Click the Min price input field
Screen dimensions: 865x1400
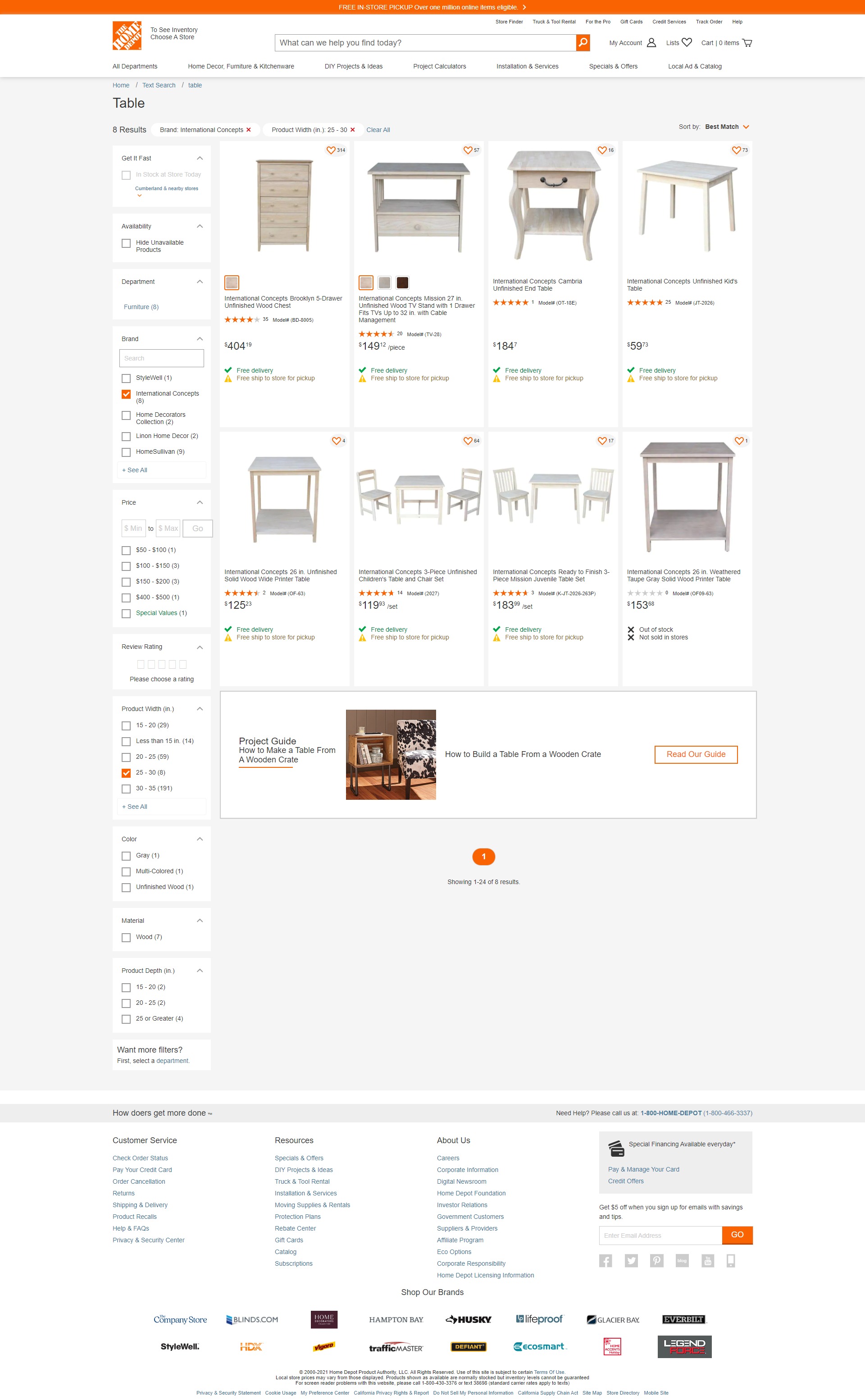click(133, 528)
